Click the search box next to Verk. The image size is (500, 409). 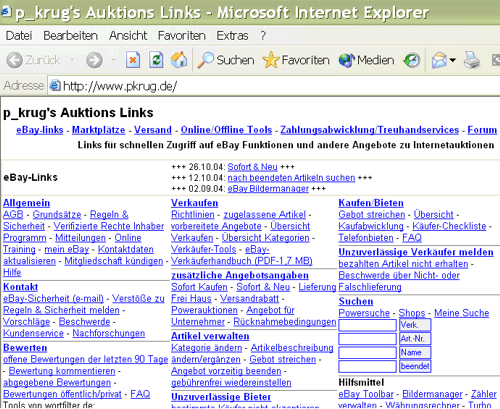[367, 325]
